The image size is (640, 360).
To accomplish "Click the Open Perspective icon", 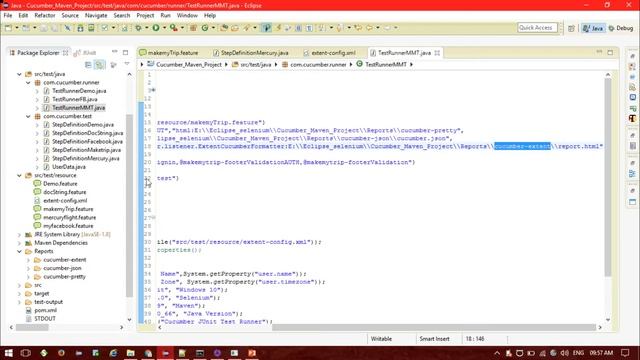I will click(x=571, y=28).
